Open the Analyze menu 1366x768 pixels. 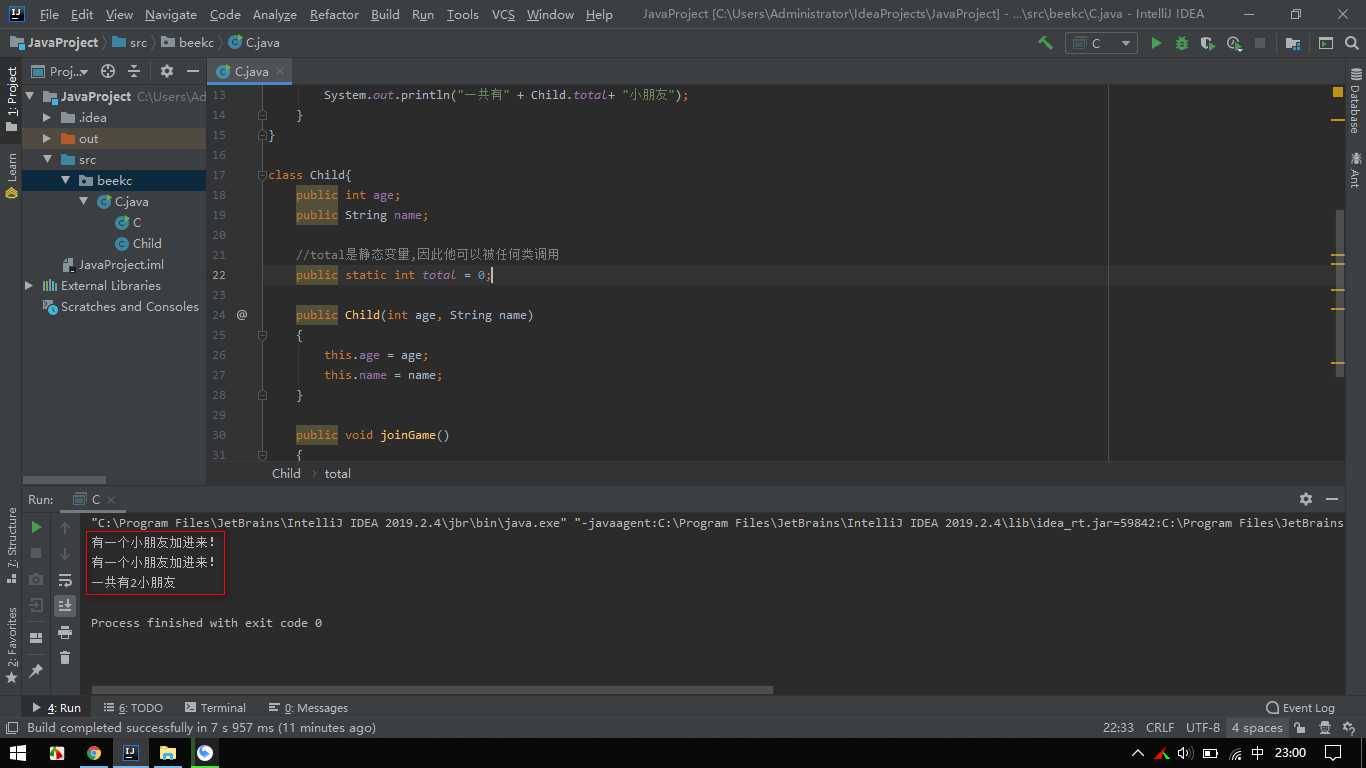click(x=275, y=14)
